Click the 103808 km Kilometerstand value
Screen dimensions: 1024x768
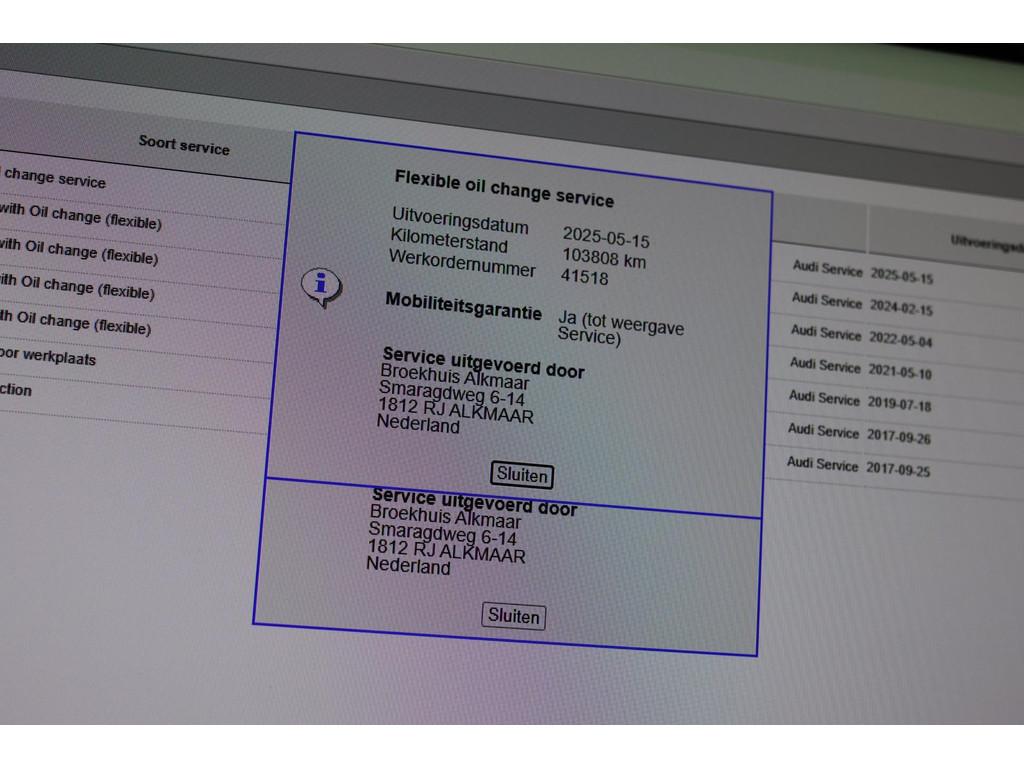(x=603, y=259)
